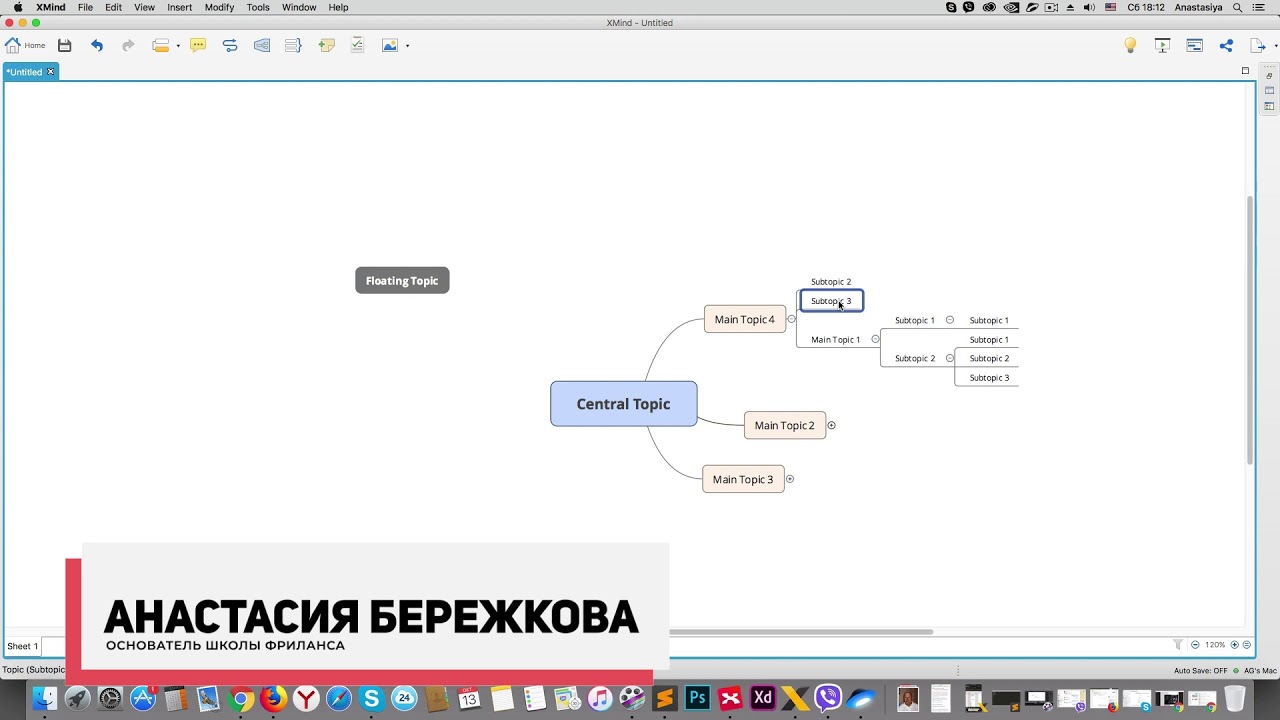Open the insert topic dropdown arrow
1280x720 pixels.
178,46
